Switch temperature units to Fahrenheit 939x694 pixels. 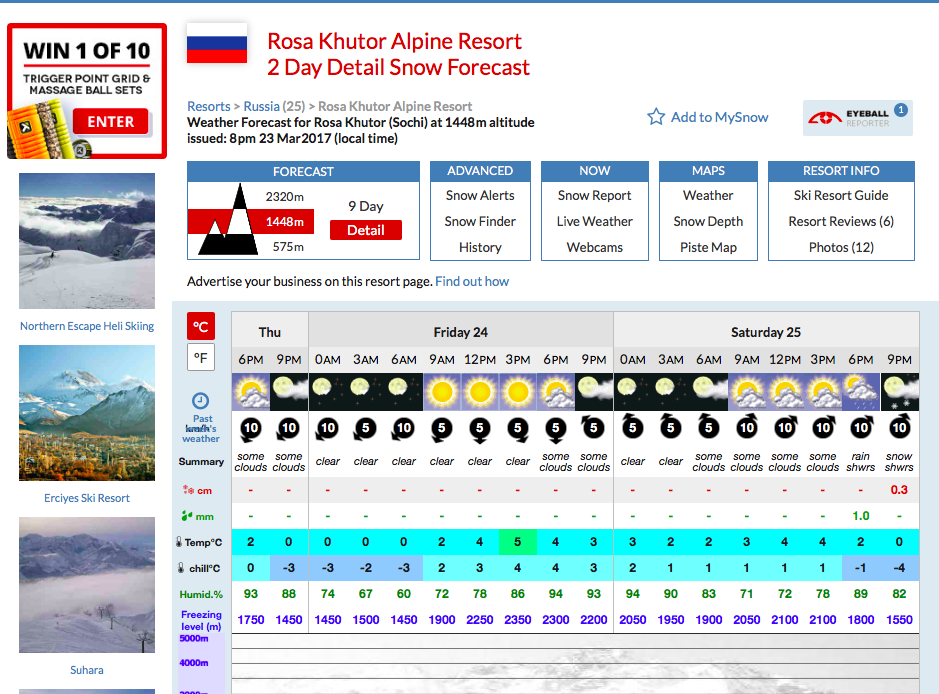201,357
